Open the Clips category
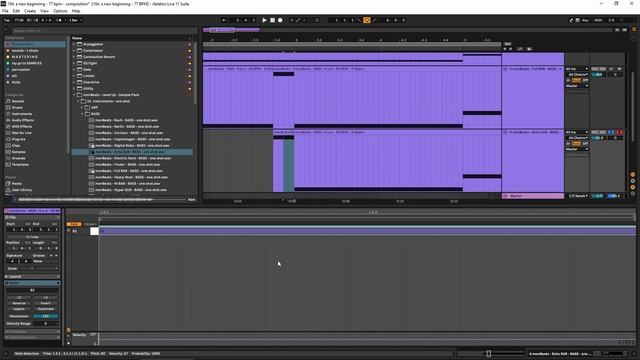Image resolution: width=640 pixels, height=360 pixels. [16, 145]
